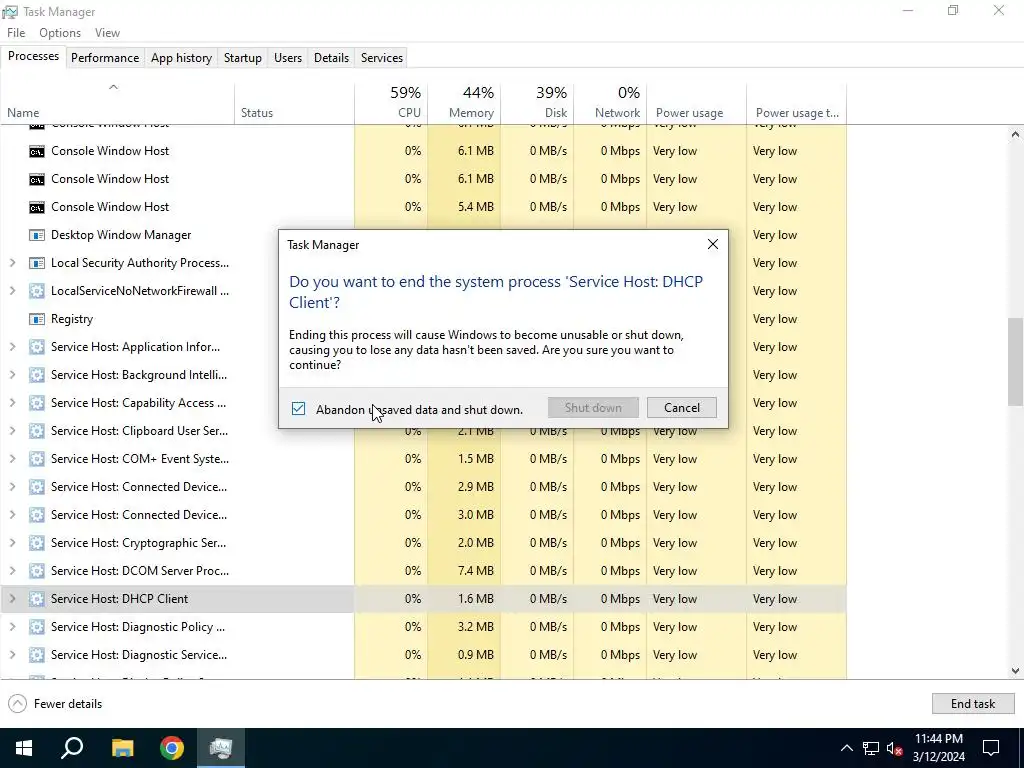Expand Service Host: Cryptographic Ser... row
The image size is (1024, 768).
click(x=12, y=543)
